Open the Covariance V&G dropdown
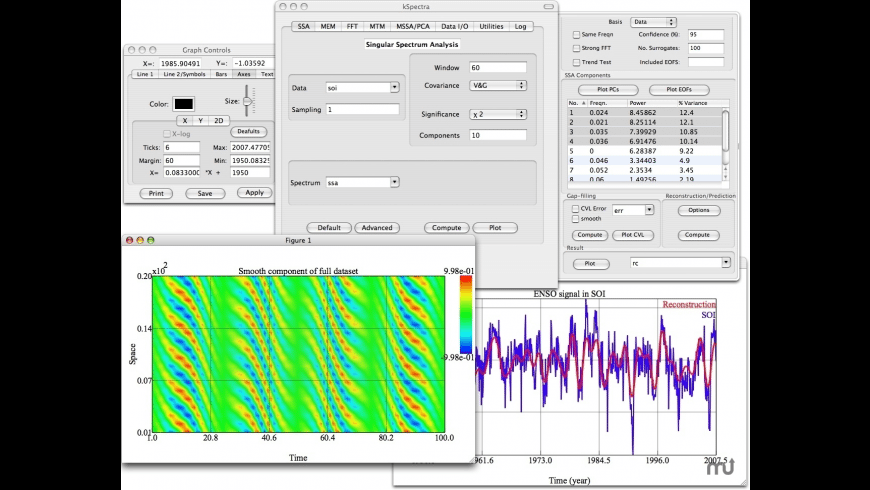 pos(497,86)
